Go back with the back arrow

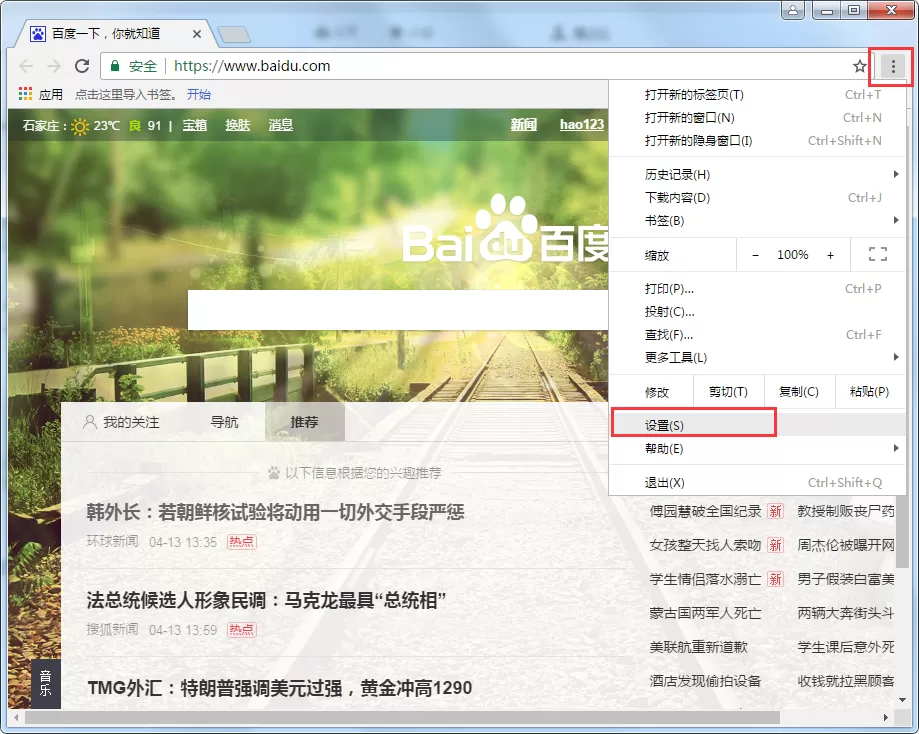pyautogui.click(x=26, y=66)
